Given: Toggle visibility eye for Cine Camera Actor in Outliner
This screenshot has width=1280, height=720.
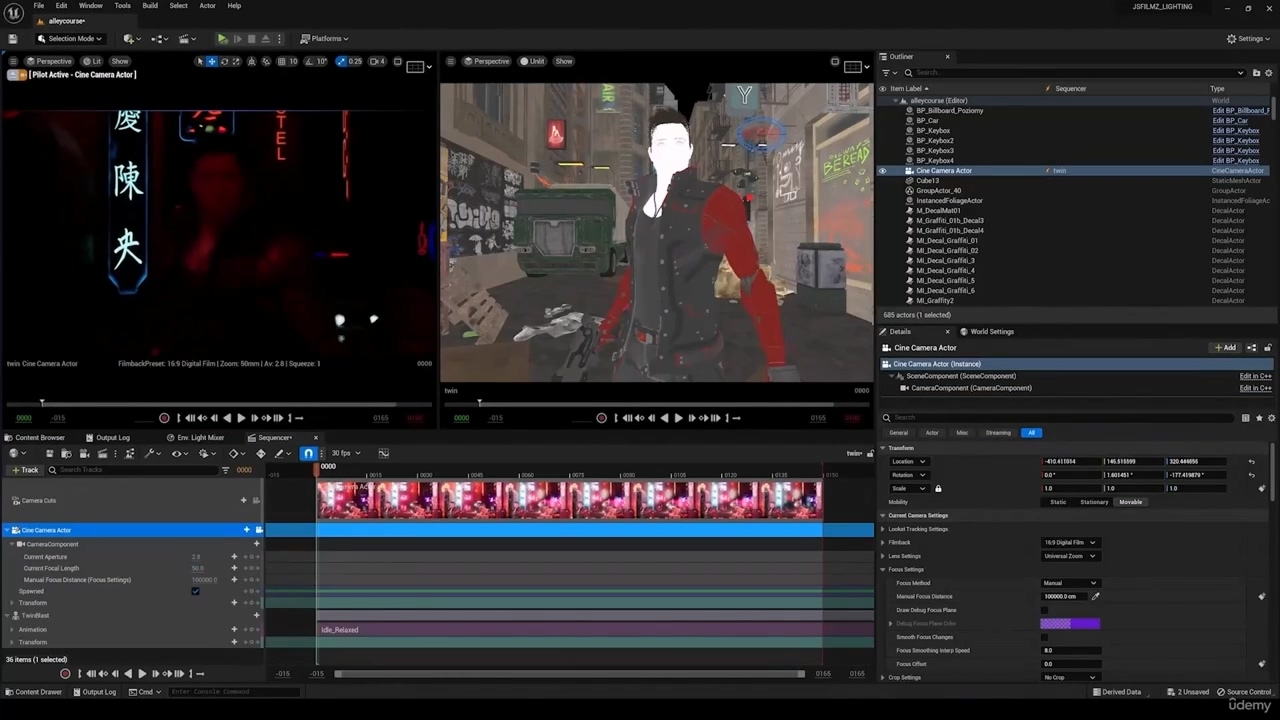Looking at the screenshot, I should pos(882,171).
